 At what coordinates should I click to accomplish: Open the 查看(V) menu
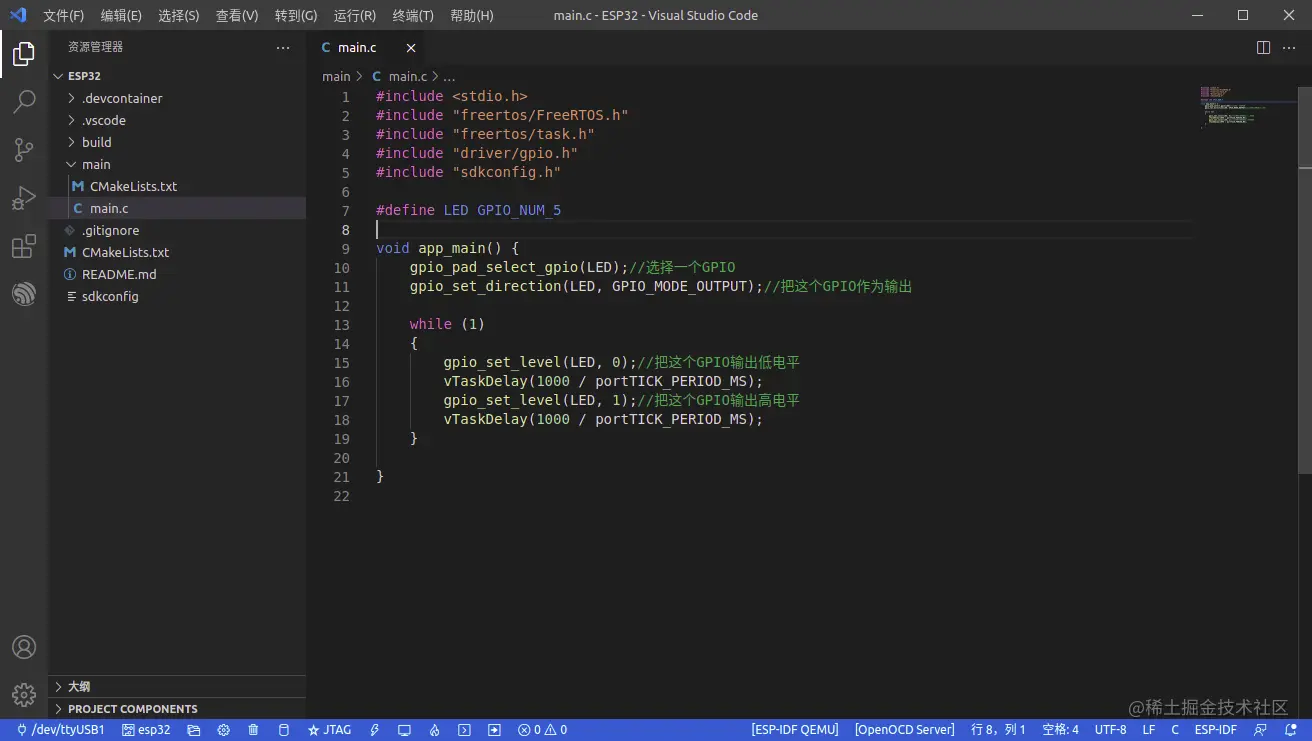pyautogui.click(x=237, y=15)
